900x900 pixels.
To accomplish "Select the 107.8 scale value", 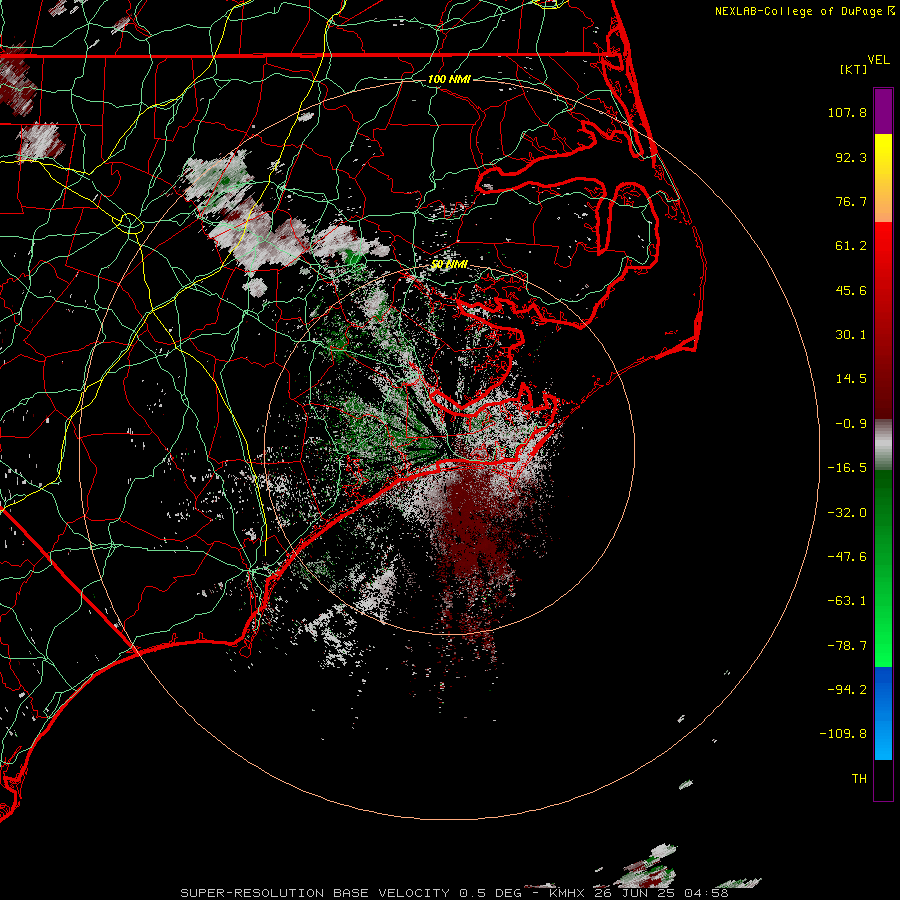I will (847, 112).
